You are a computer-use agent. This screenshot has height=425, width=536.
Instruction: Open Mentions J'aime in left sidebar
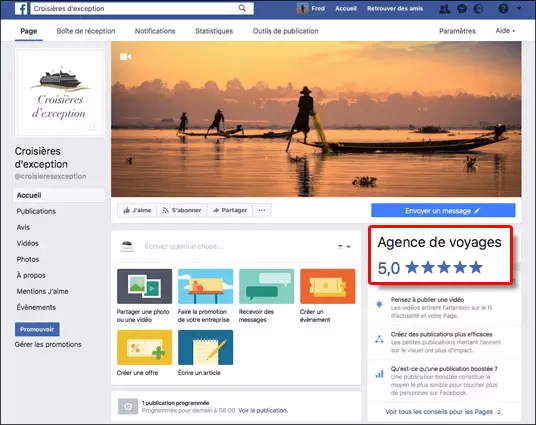click(42, 291)
